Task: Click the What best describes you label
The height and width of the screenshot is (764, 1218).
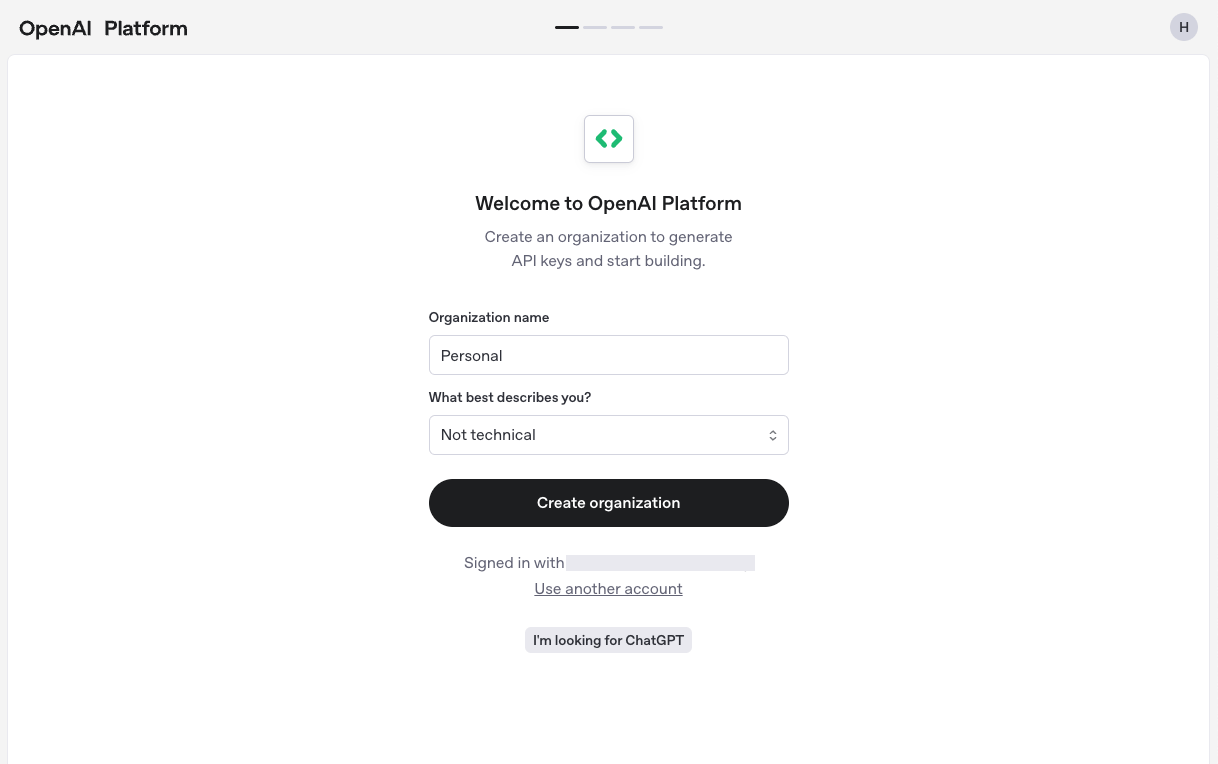Action: [x=510, y=397]
